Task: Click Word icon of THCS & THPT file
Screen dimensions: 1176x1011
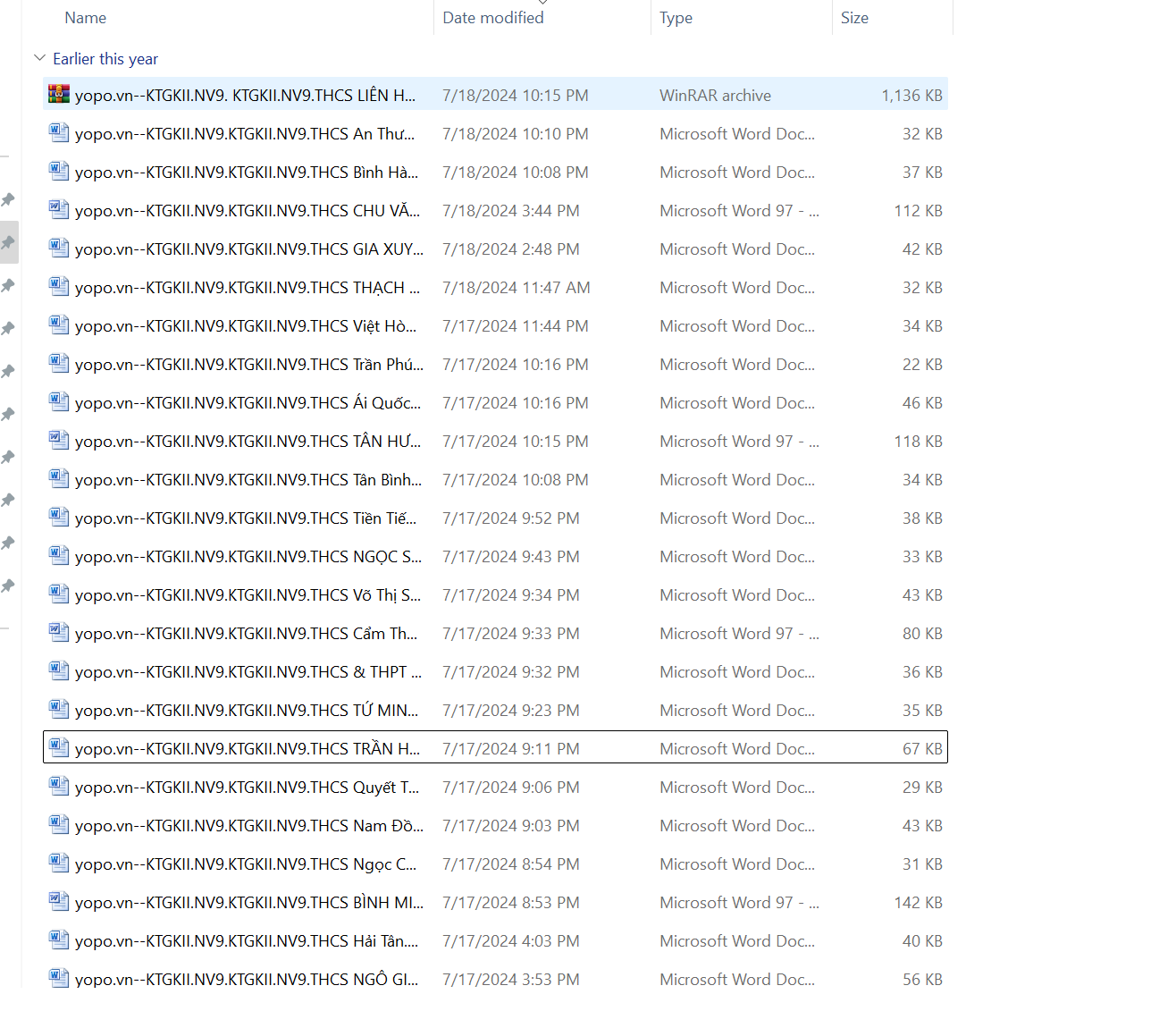Action: [59, 670]
